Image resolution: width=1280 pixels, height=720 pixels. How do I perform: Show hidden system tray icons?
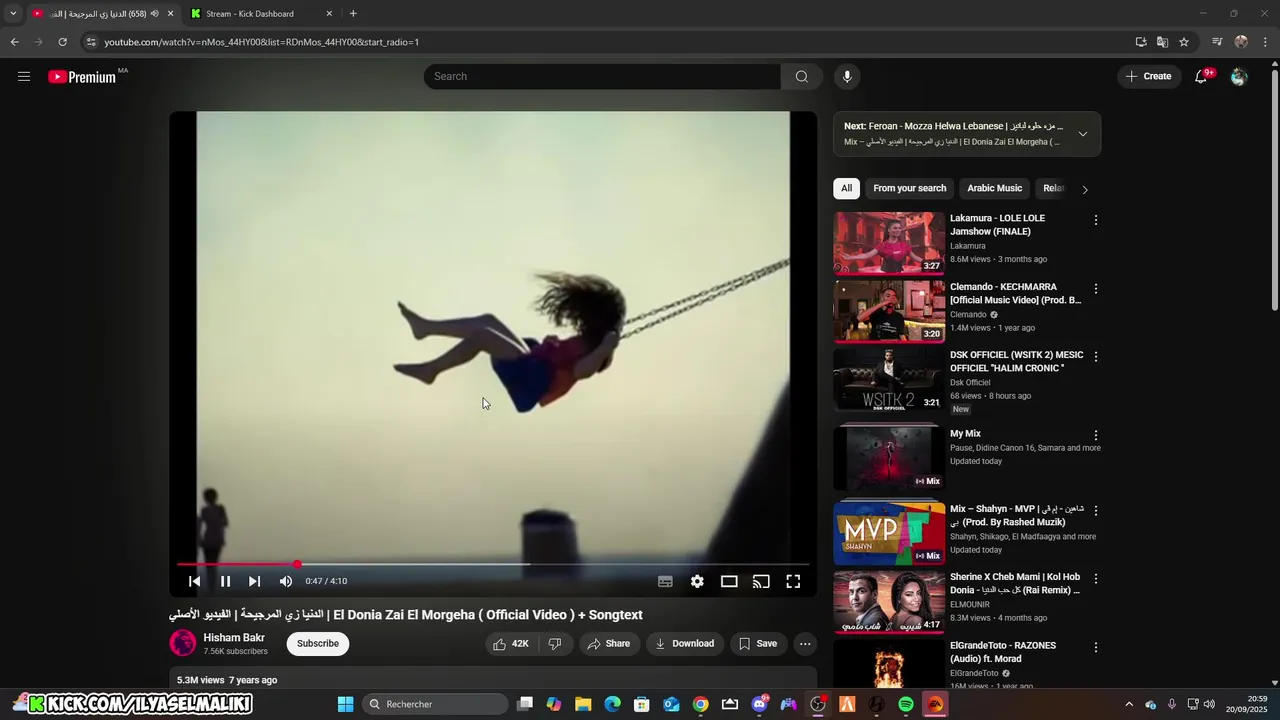[x=1129, y=704]
